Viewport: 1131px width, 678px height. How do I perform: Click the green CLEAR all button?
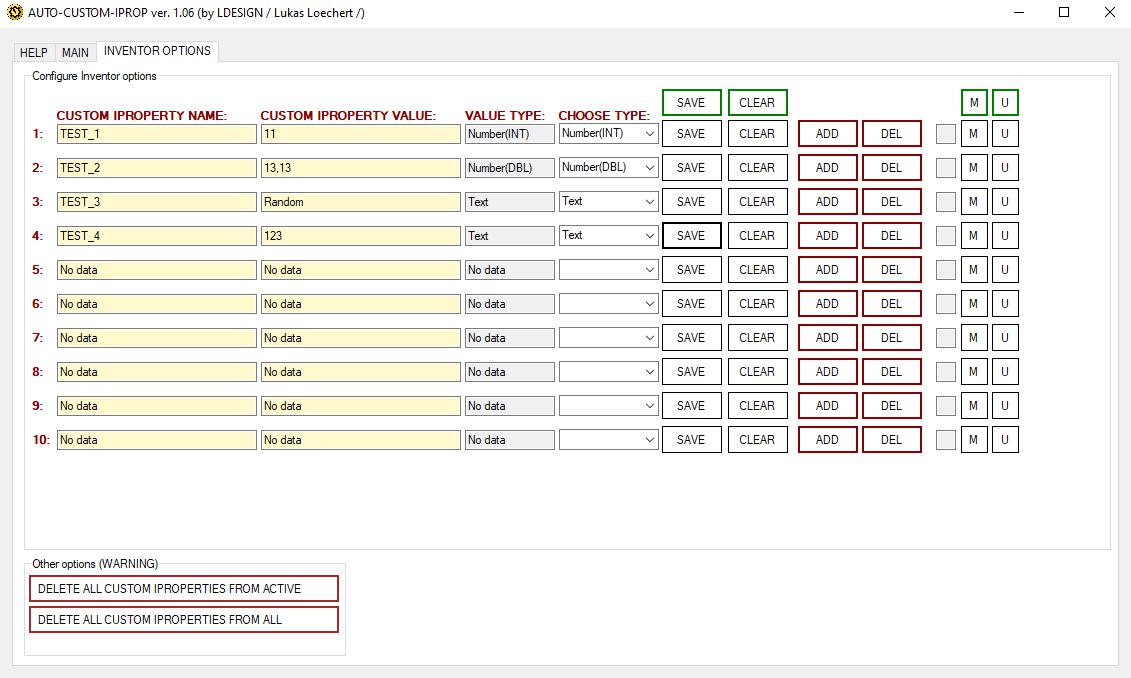tap(757, 102)
